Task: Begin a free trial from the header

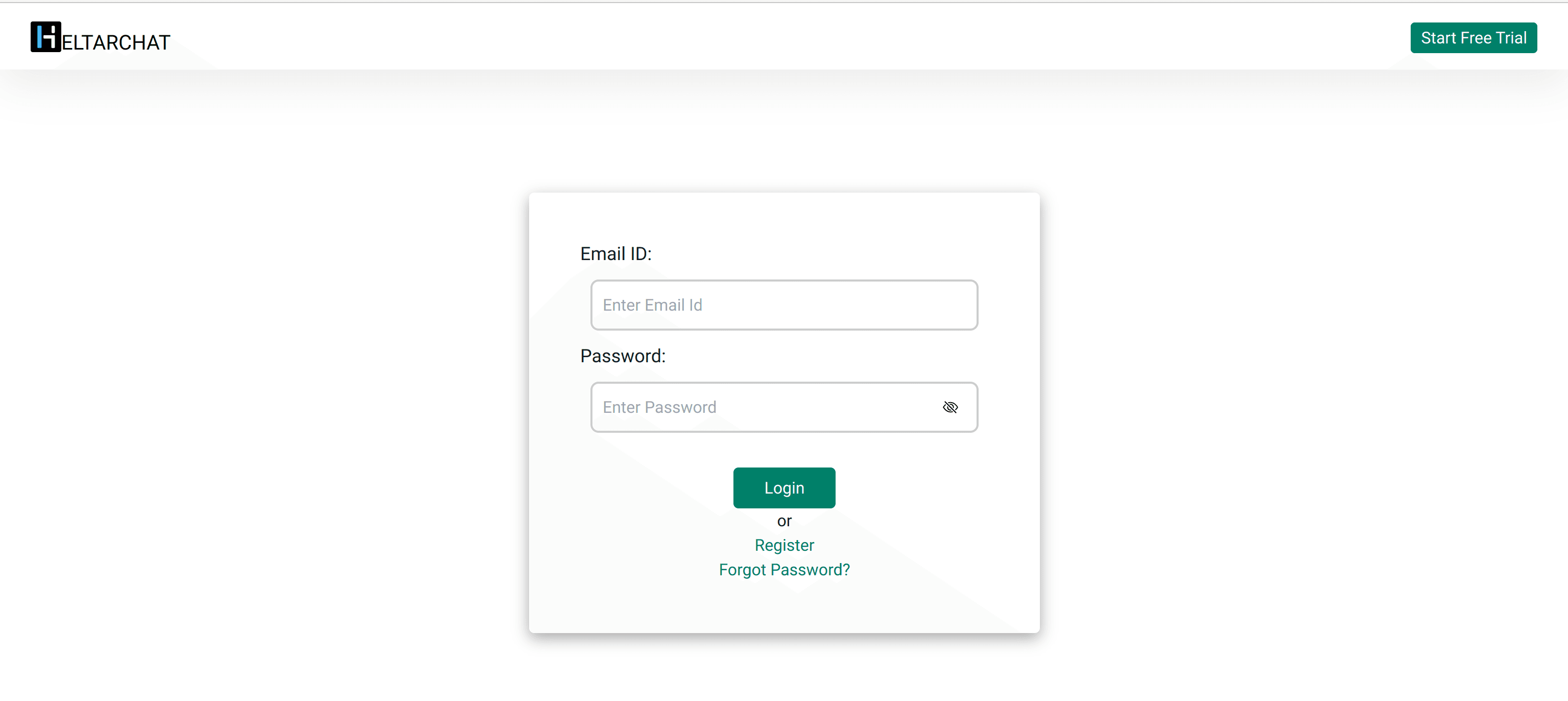Action: click(1472, 38)
